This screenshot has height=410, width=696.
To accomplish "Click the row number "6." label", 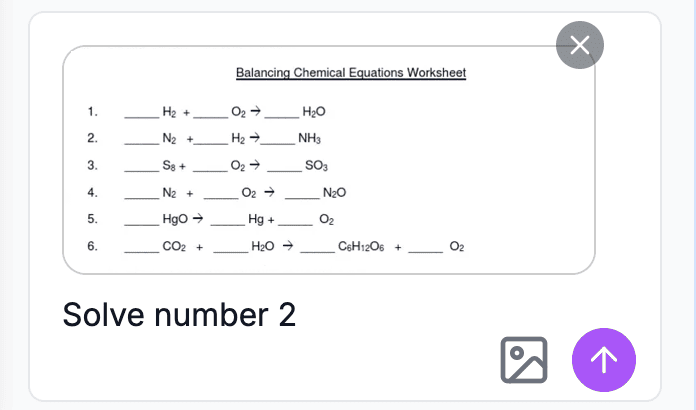I will [92, 245].
